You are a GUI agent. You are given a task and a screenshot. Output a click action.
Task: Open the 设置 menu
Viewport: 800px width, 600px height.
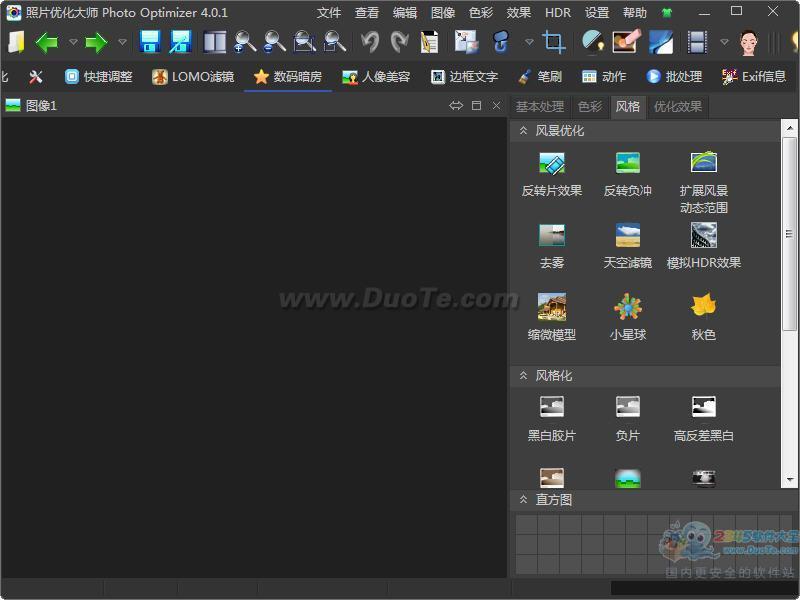pyautogui.click(x=597, y=13)
